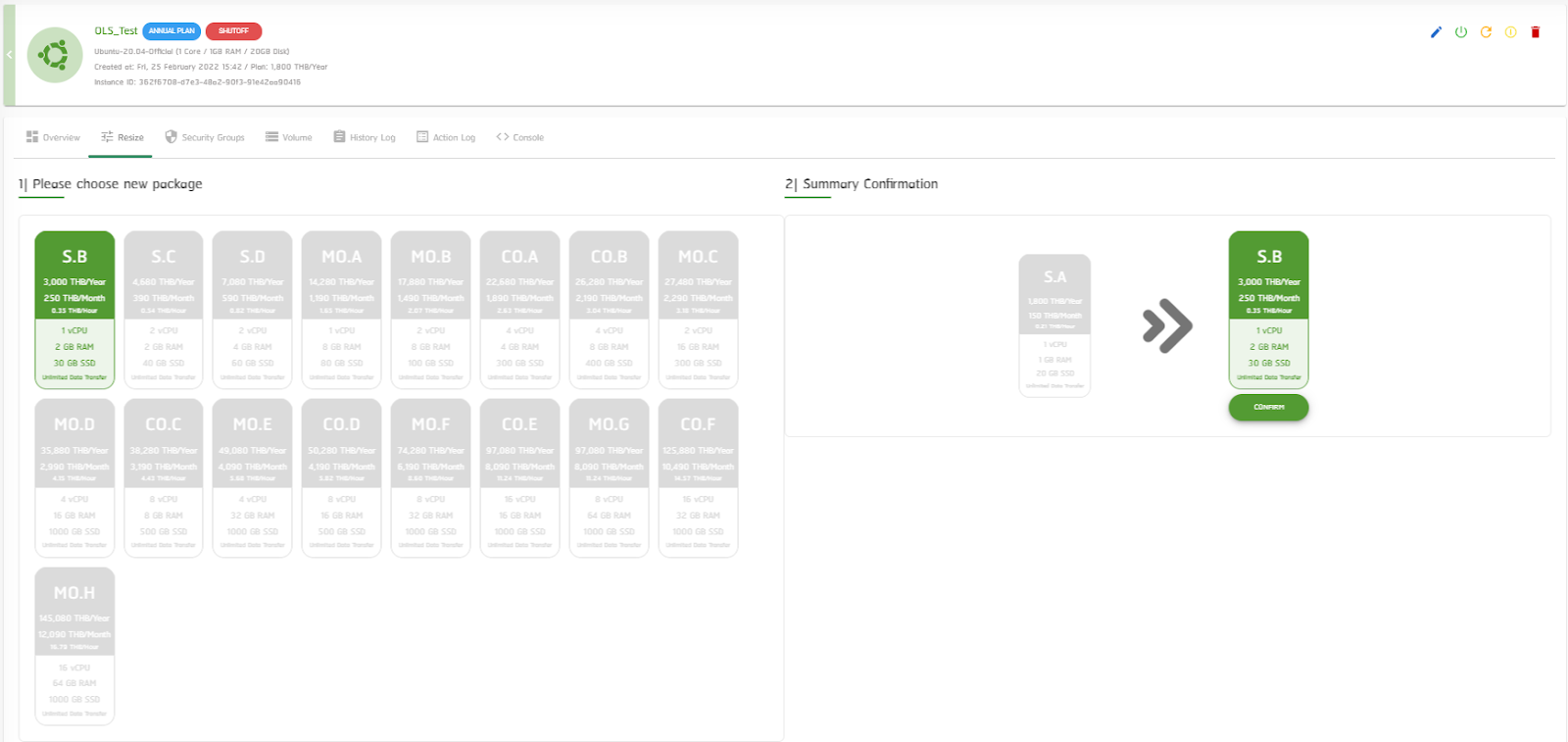View the History Log tab

pyautogui.click(x=364, y=137)
